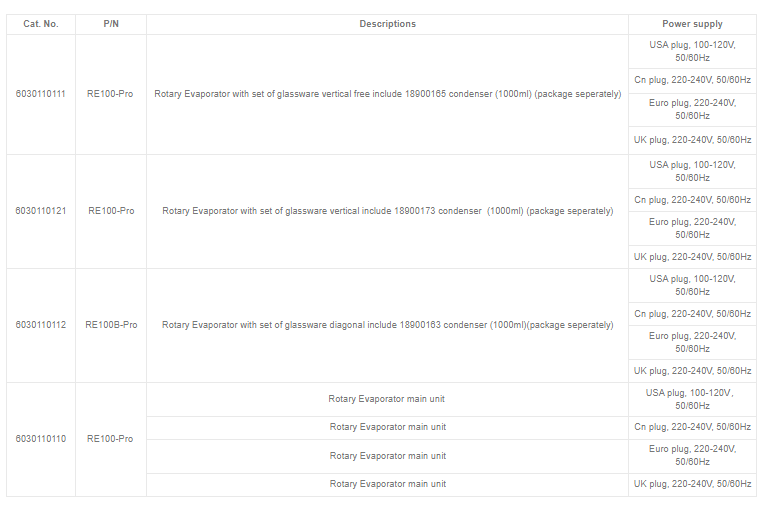Click the RE100B-Pro part number cell
771x509 pixels.
[111, 325]
